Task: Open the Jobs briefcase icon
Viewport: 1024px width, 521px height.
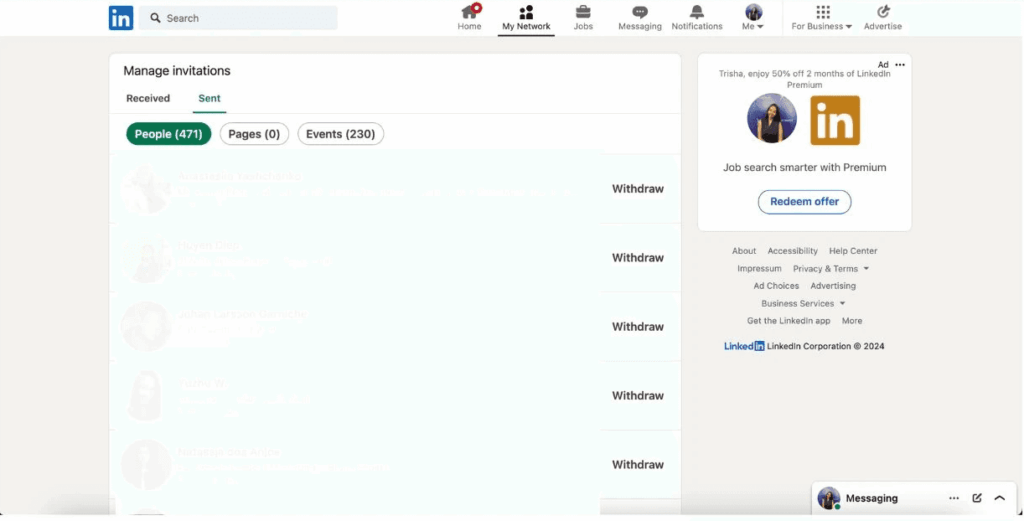Action: [583, 13]
